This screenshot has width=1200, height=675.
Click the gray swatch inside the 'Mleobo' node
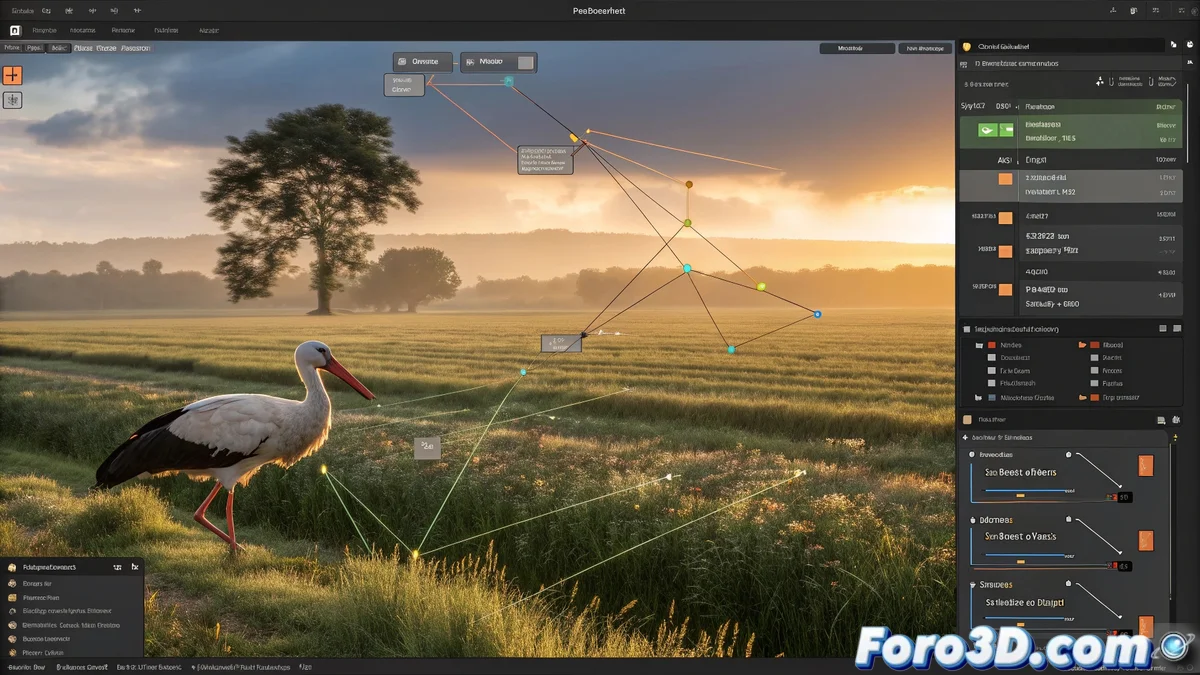point(525,63)
